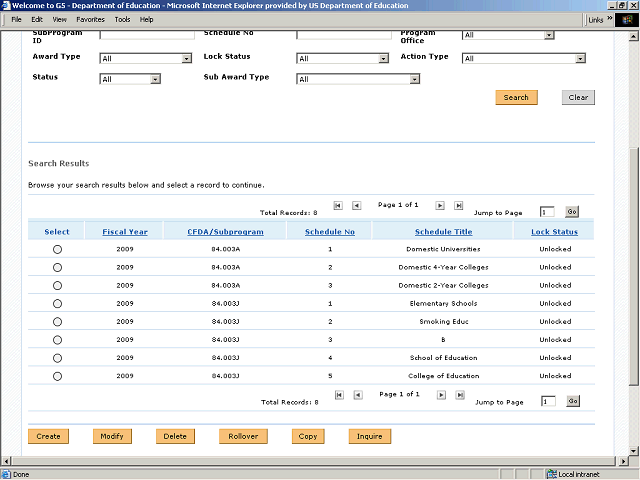Go to first page in top pagination
This screenshot has width=640, height=480.
pos(338,205)
